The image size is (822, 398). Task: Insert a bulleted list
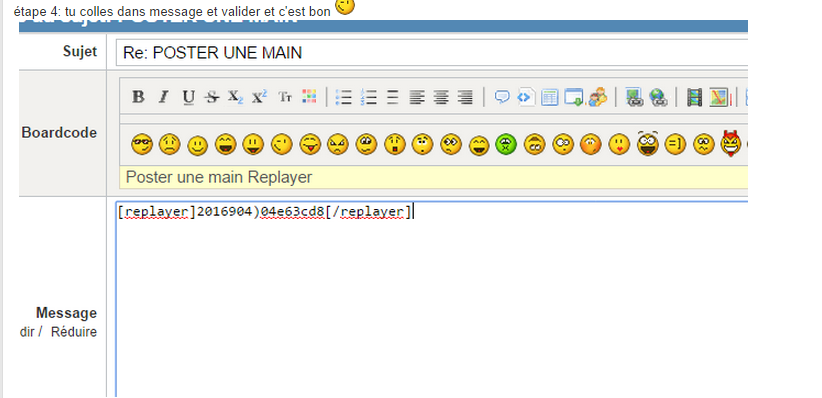[x=343, y=97]
